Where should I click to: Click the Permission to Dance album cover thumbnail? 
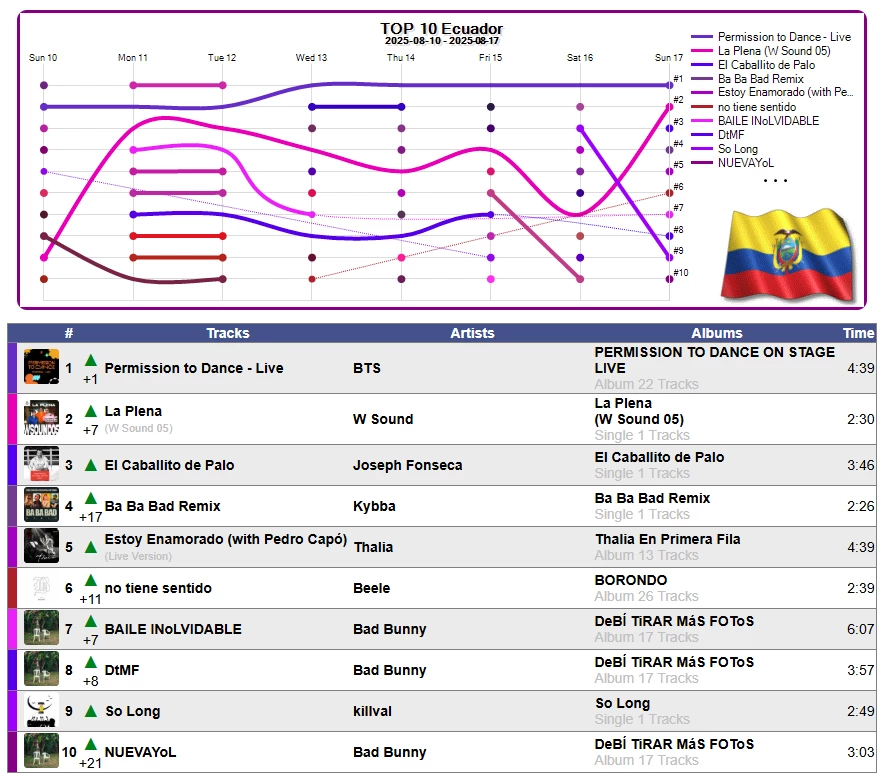[41, 366]
